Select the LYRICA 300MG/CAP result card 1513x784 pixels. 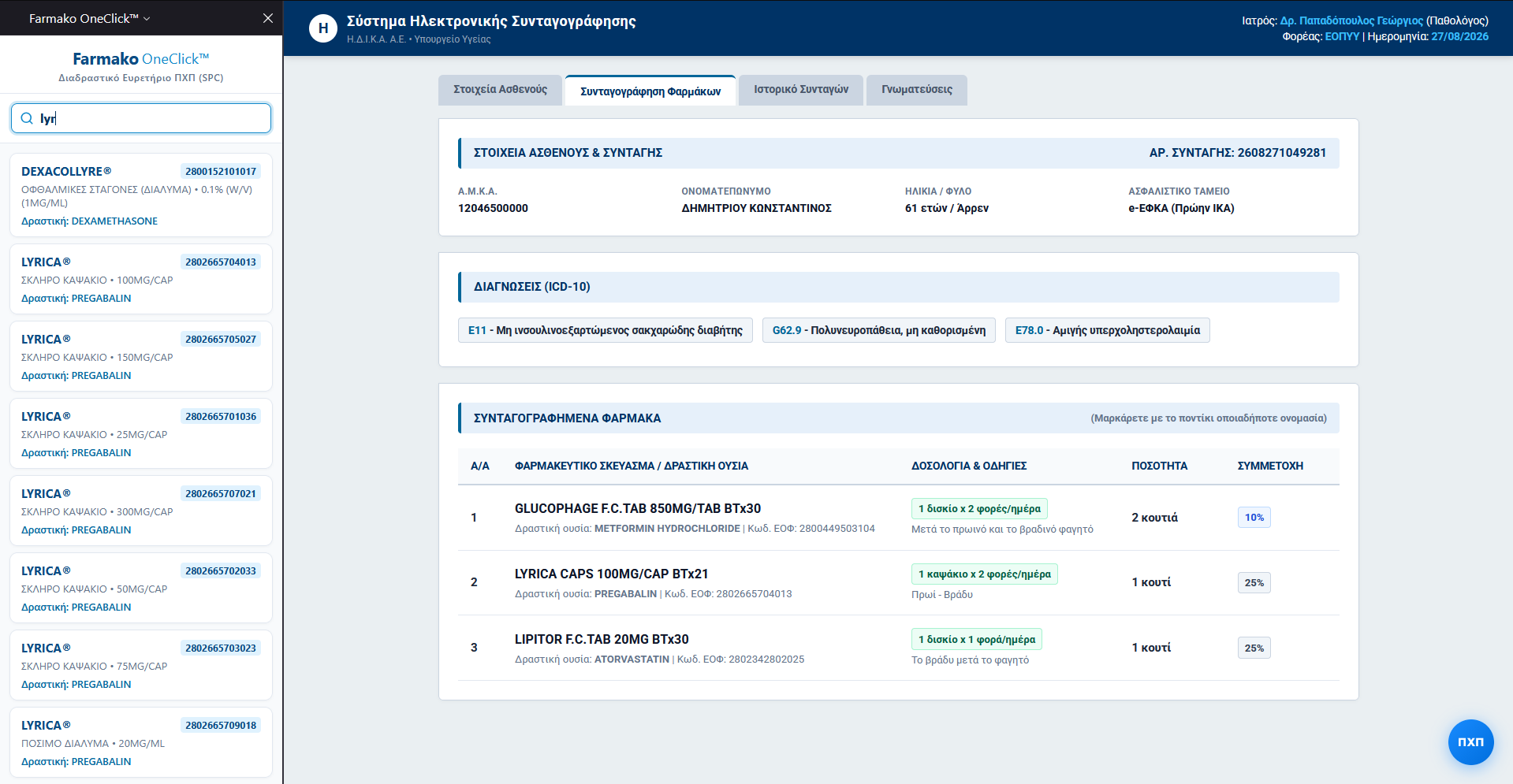point(141,511)
